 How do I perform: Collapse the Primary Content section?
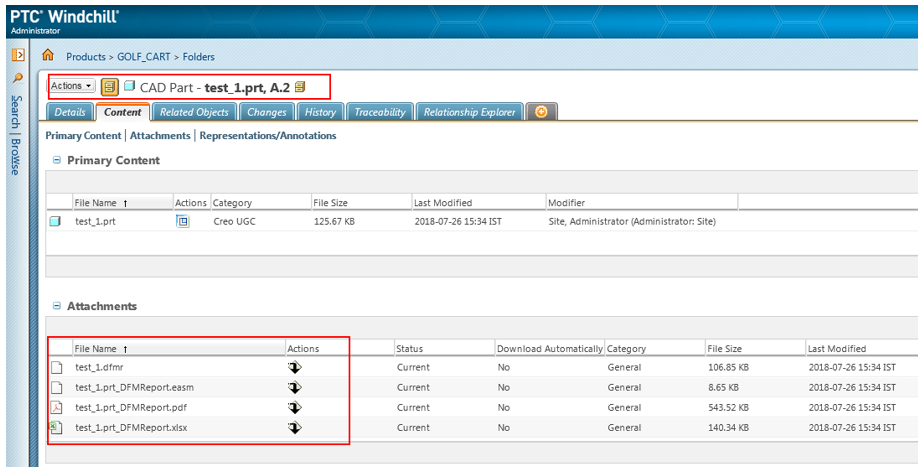click(x=57, y=160)
